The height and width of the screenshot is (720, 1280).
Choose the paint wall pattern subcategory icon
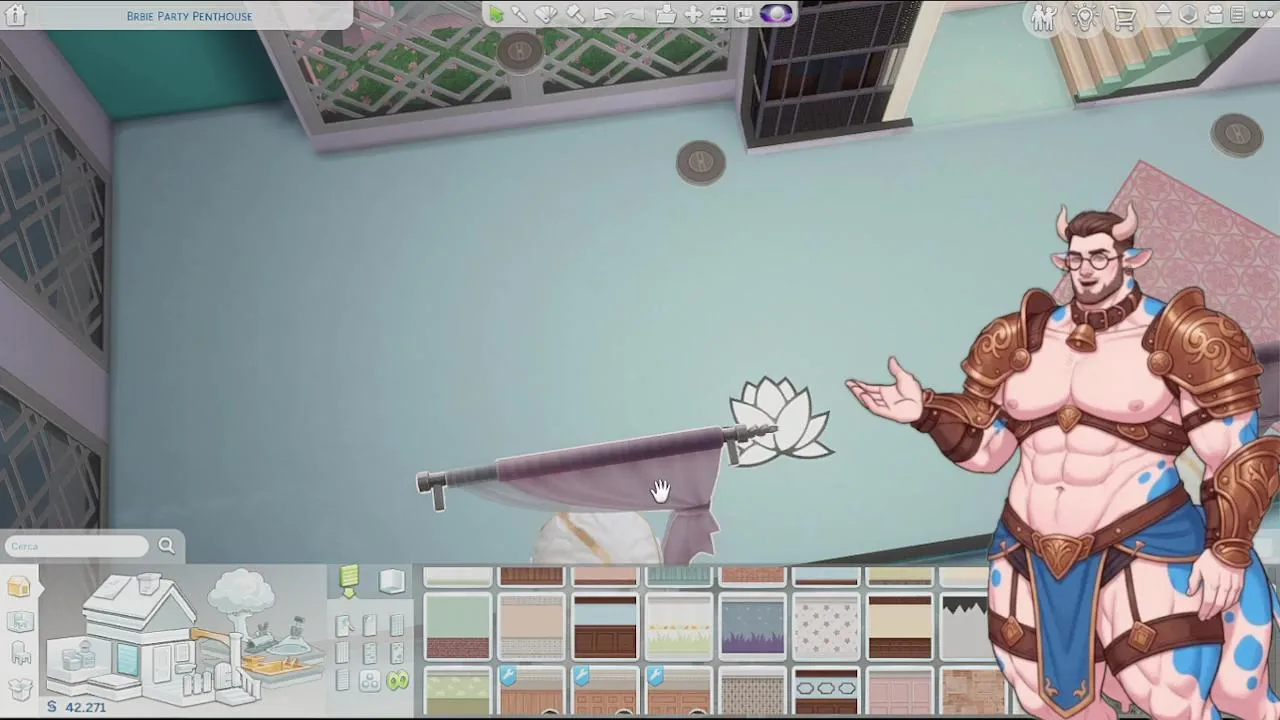[x=343, y=626]
